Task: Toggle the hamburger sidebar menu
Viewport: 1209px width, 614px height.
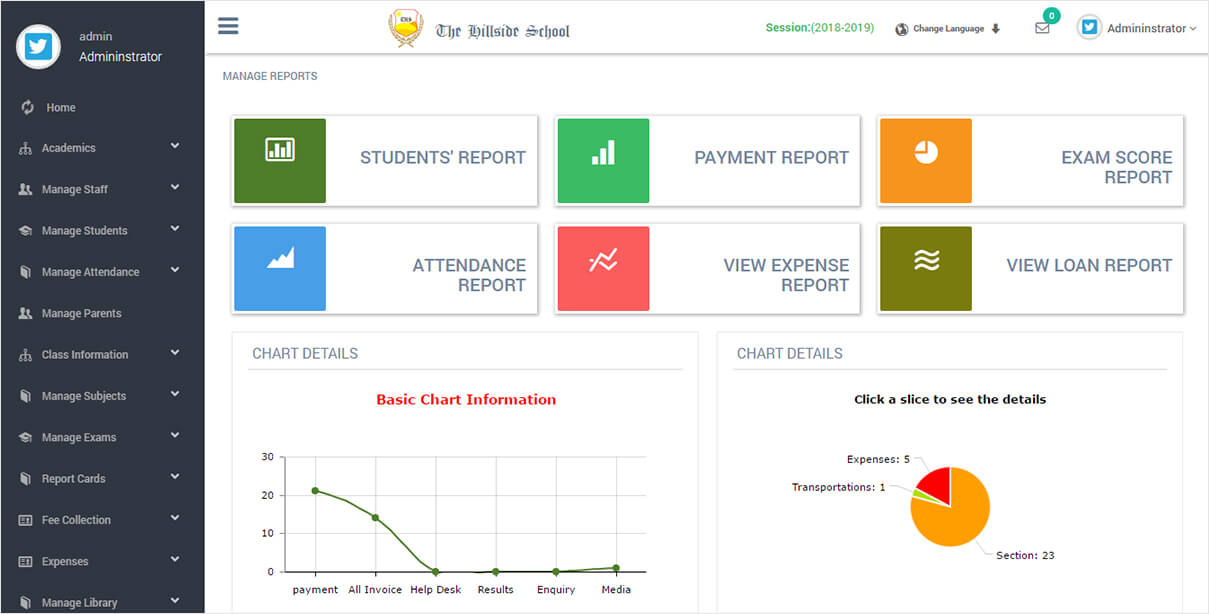Action: coord(228,26)
